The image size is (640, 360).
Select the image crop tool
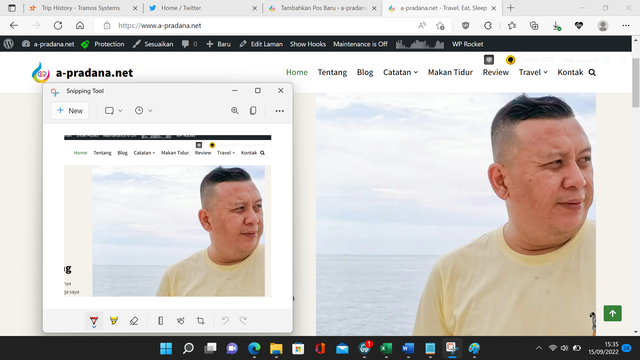(200, 321)
